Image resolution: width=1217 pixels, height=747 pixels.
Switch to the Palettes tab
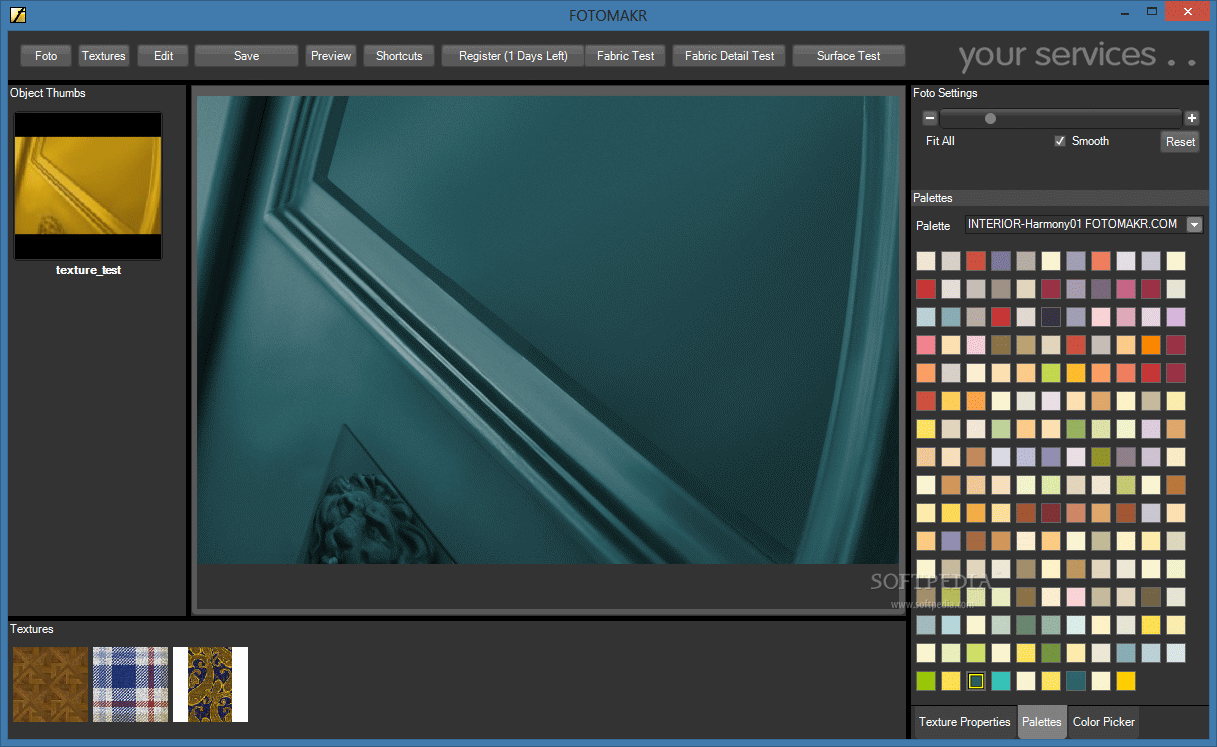point(1042,722)
